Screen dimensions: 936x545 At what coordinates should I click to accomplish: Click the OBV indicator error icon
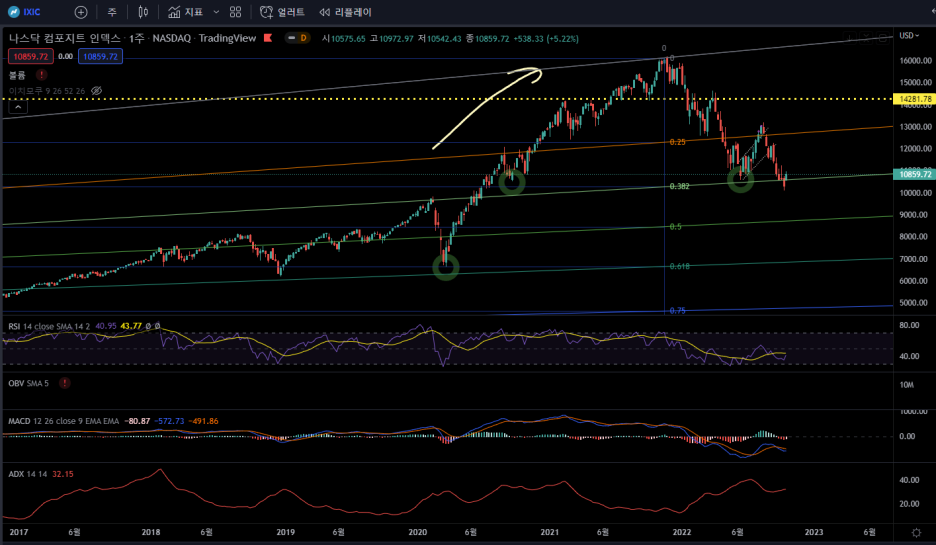pos(64,383)
